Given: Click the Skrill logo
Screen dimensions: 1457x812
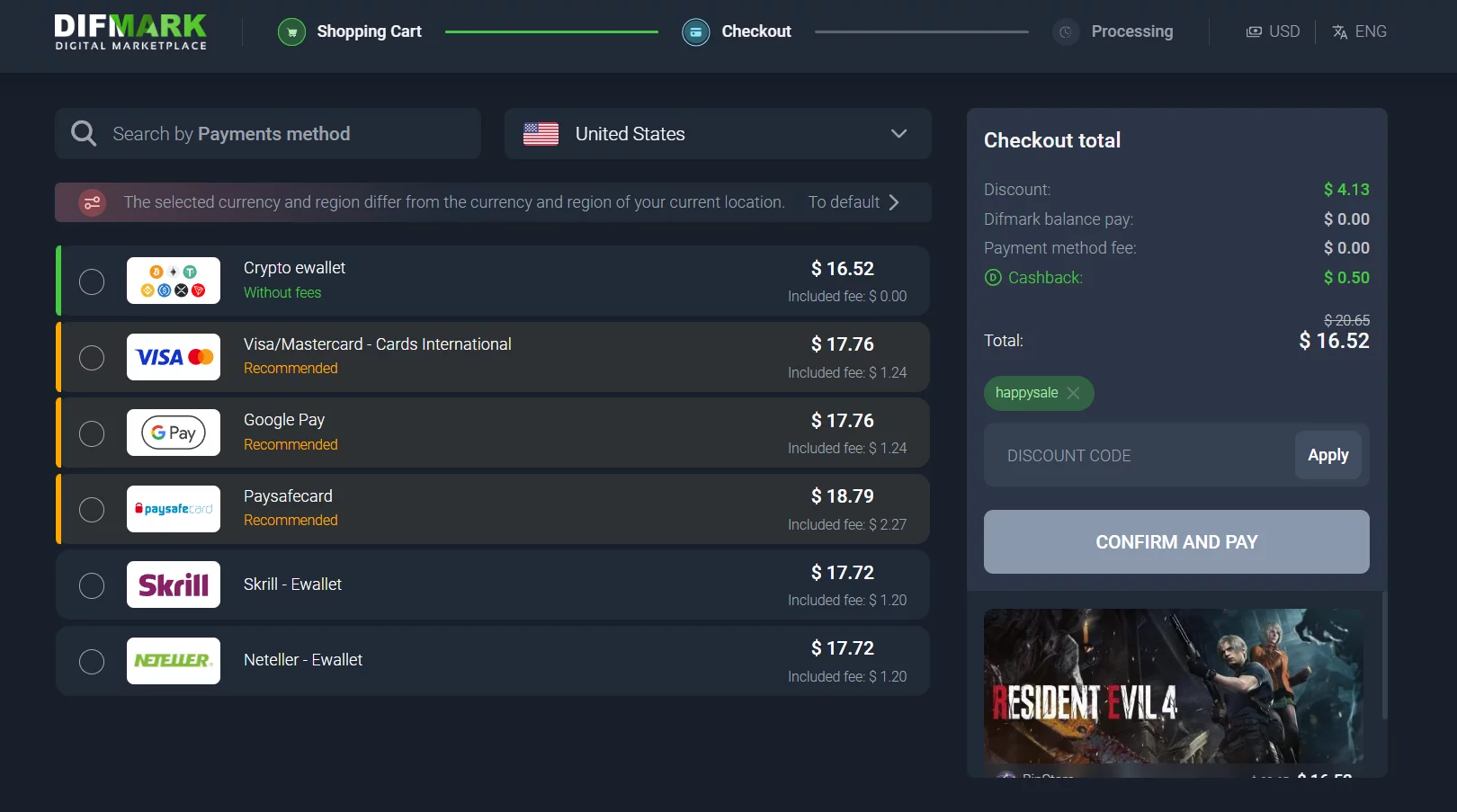Looking at the screenshot, I should (x=174, y=585).
